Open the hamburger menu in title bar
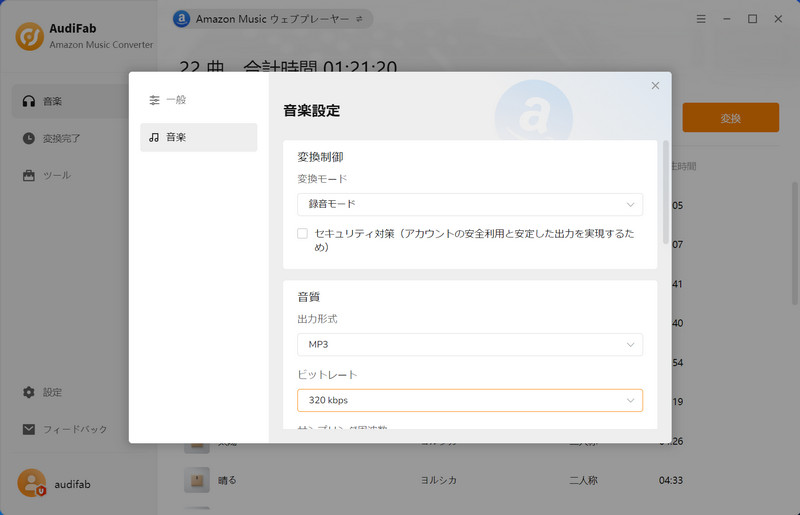The image size is (800, 515). [701, 19]
